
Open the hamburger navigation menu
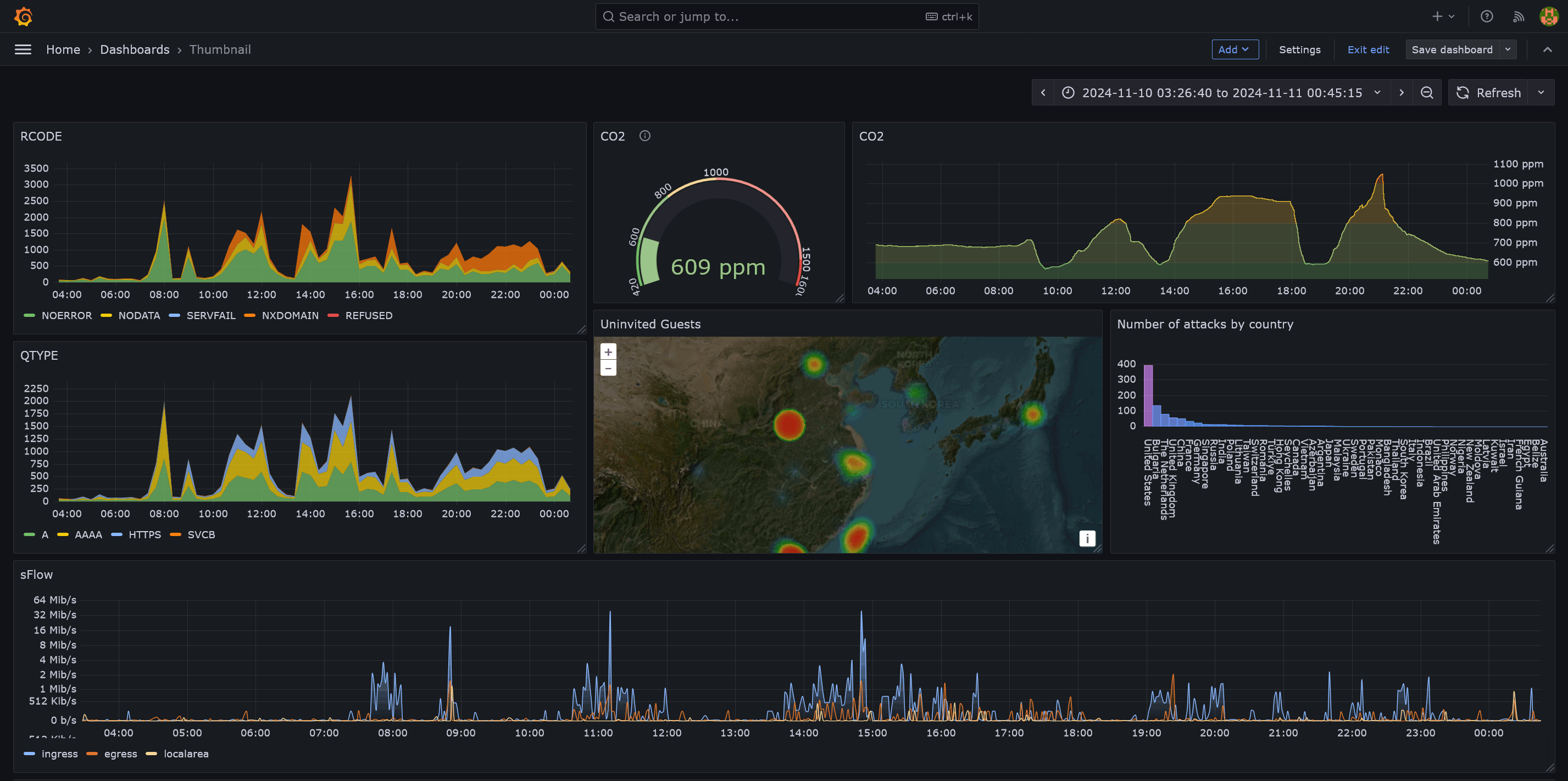[23, 49]
